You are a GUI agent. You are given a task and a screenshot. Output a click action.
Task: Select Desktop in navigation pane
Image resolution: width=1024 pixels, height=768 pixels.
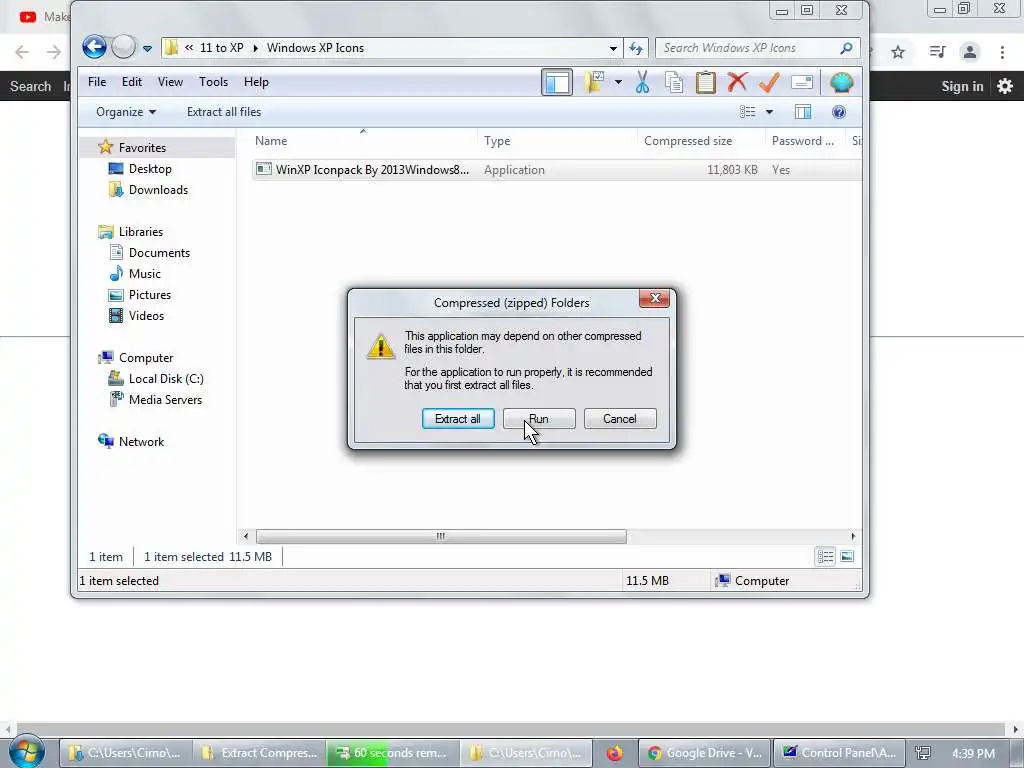150,168
